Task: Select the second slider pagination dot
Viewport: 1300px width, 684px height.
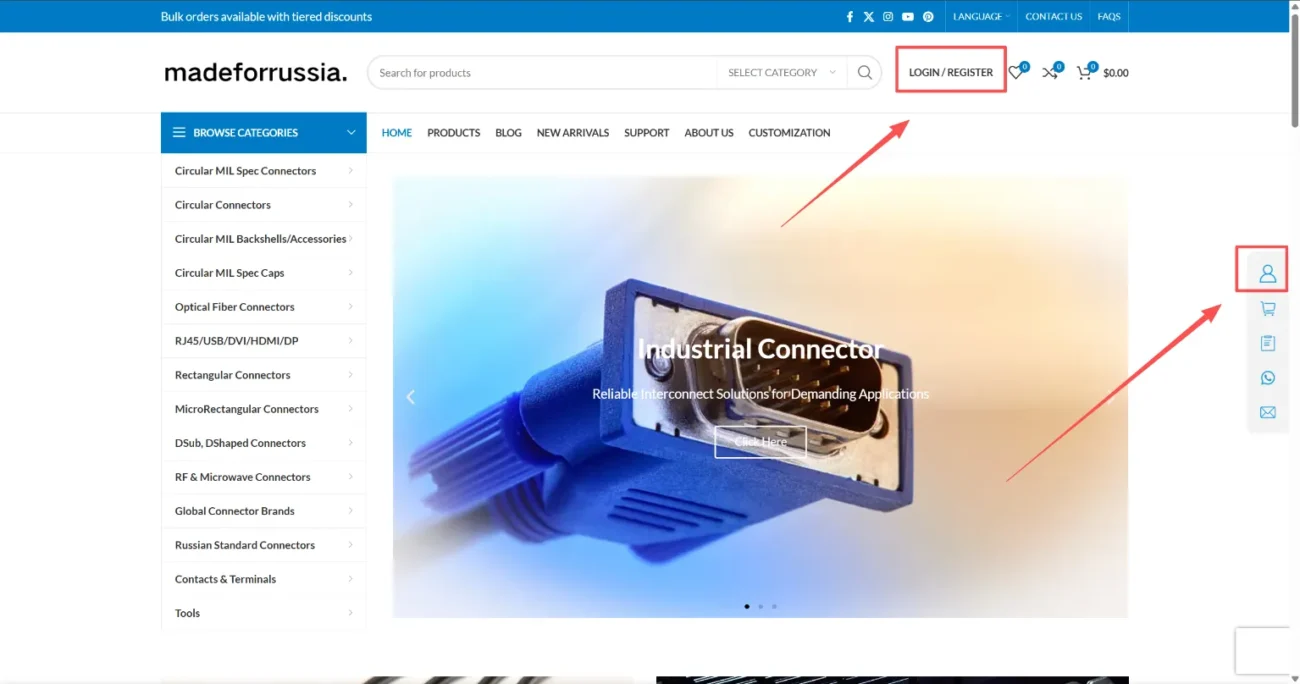Action: coord(760,606)
